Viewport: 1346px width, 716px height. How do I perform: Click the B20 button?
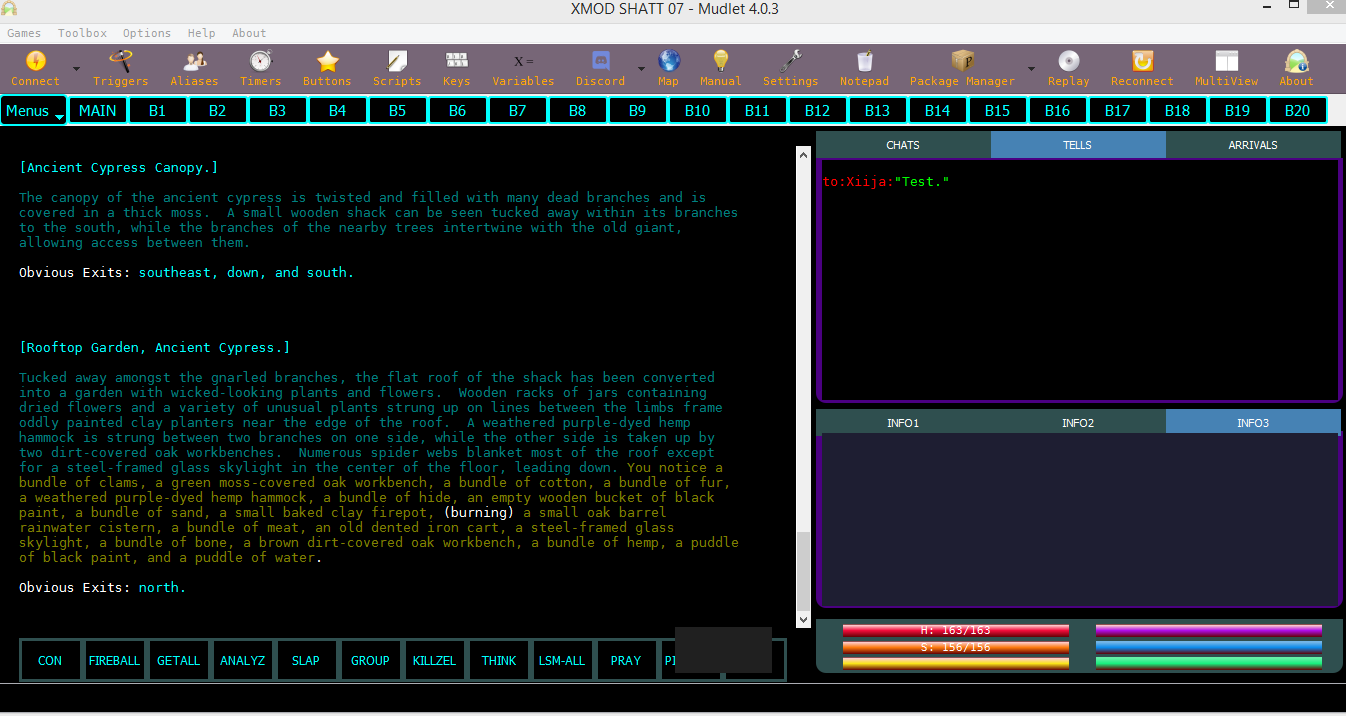click(1298, 110)
